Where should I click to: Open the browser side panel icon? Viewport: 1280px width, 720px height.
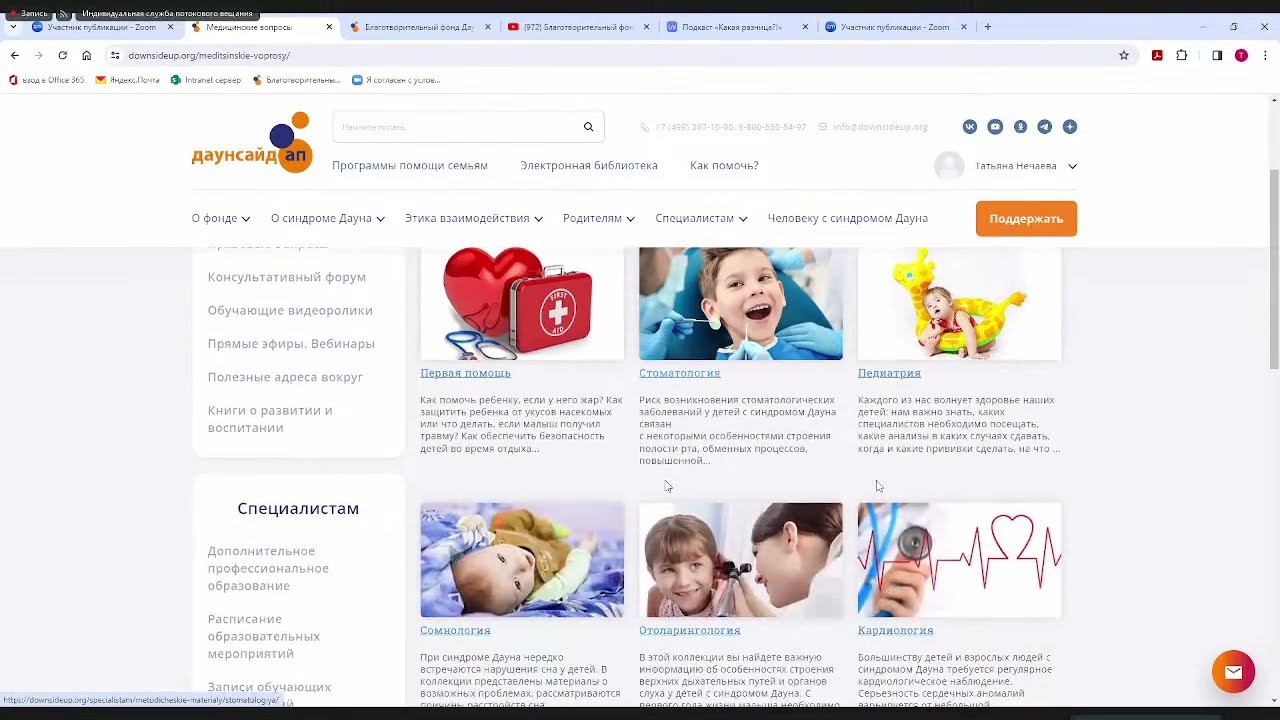pos(1217,56)
